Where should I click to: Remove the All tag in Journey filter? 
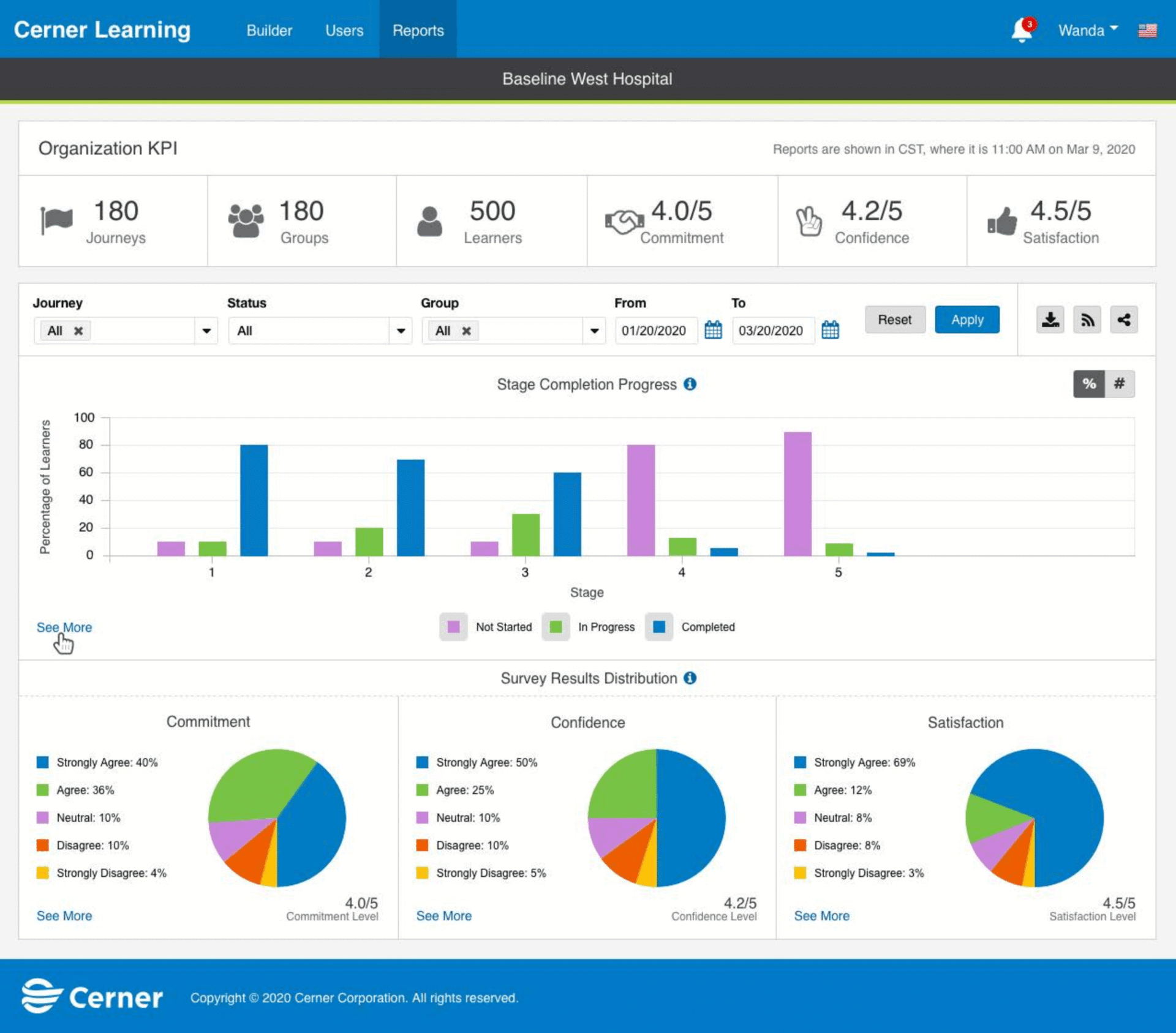[78, 331]
